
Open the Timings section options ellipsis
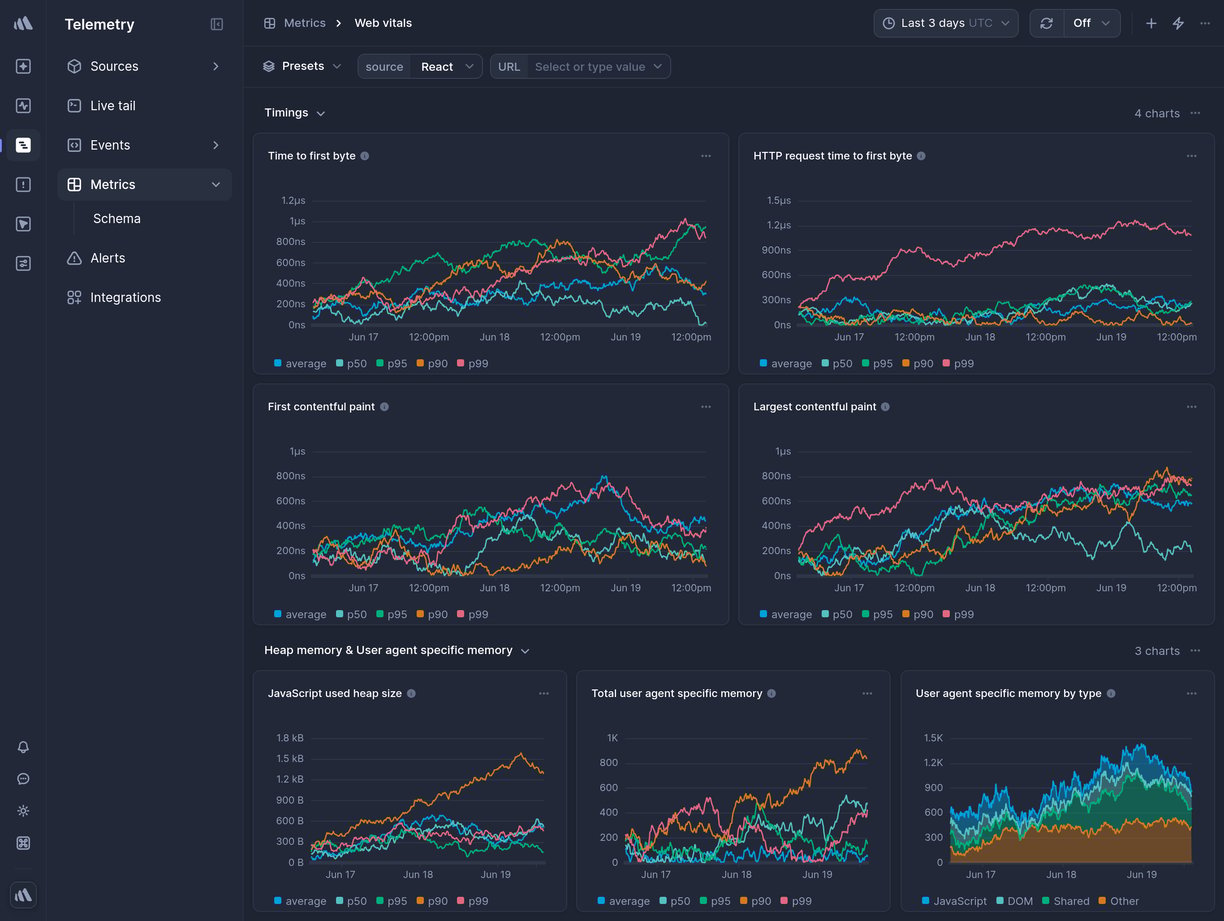point(1195,113)
